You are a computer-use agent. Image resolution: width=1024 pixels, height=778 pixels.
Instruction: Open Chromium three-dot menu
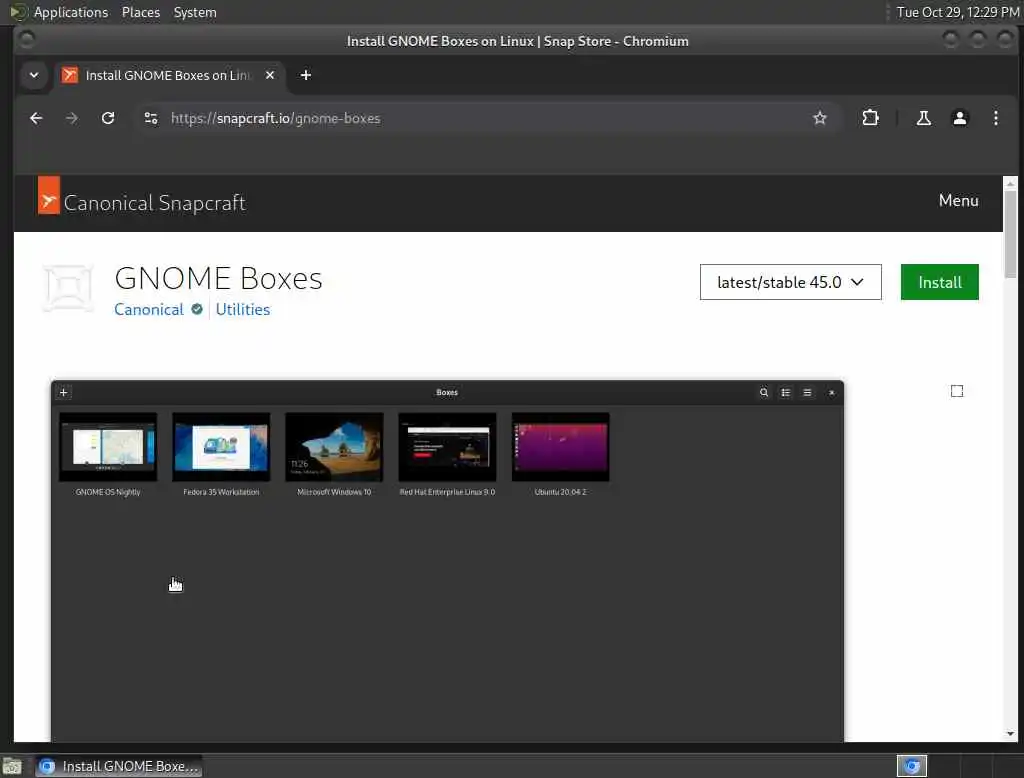click(x=995, y=118)
